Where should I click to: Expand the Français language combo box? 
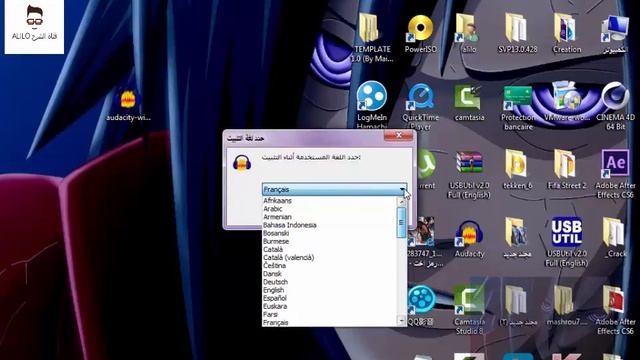pyautogui.click(x=334, y=189)
